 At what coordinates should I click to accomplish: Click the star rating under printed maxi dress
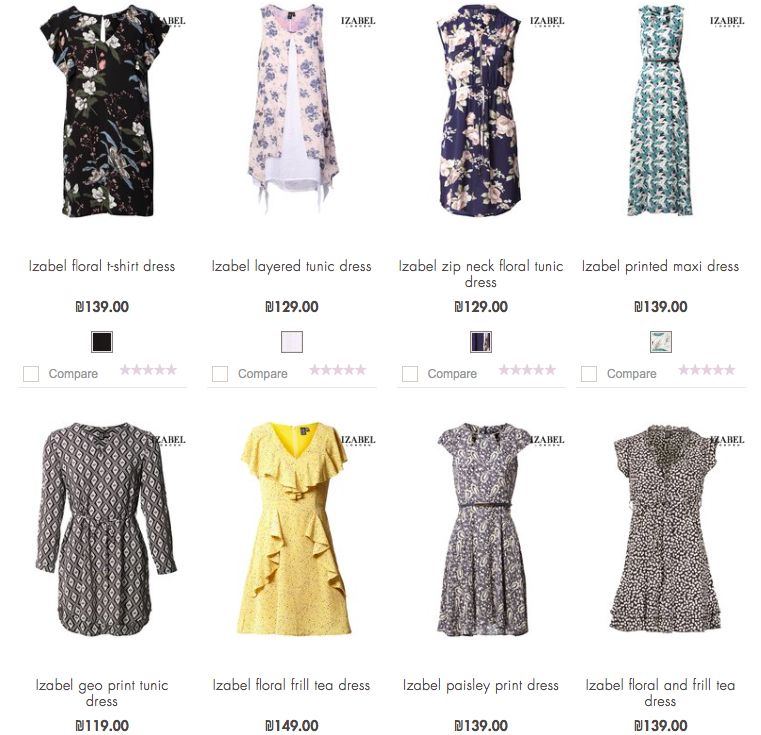click(706, 370)
